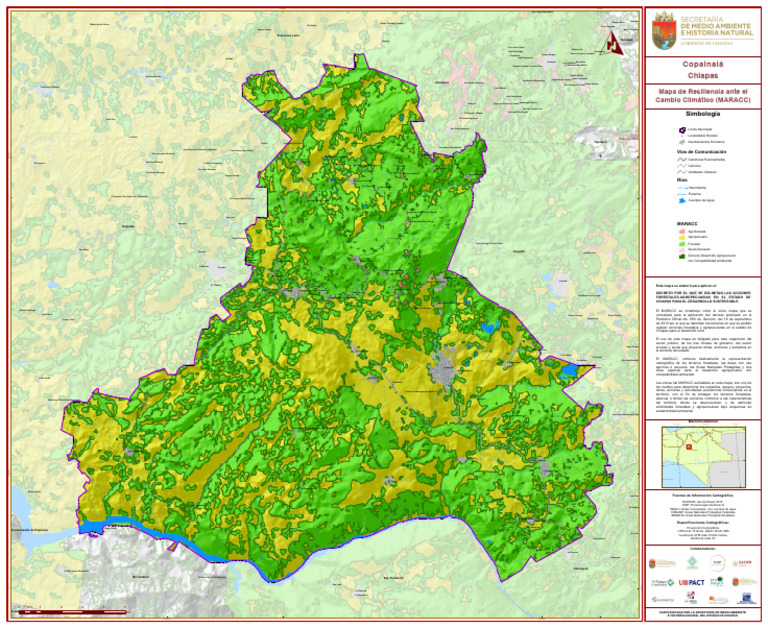Click the Cuerpos de Agua legend symbol
768x628 pixels.
(x=682, y=200)
